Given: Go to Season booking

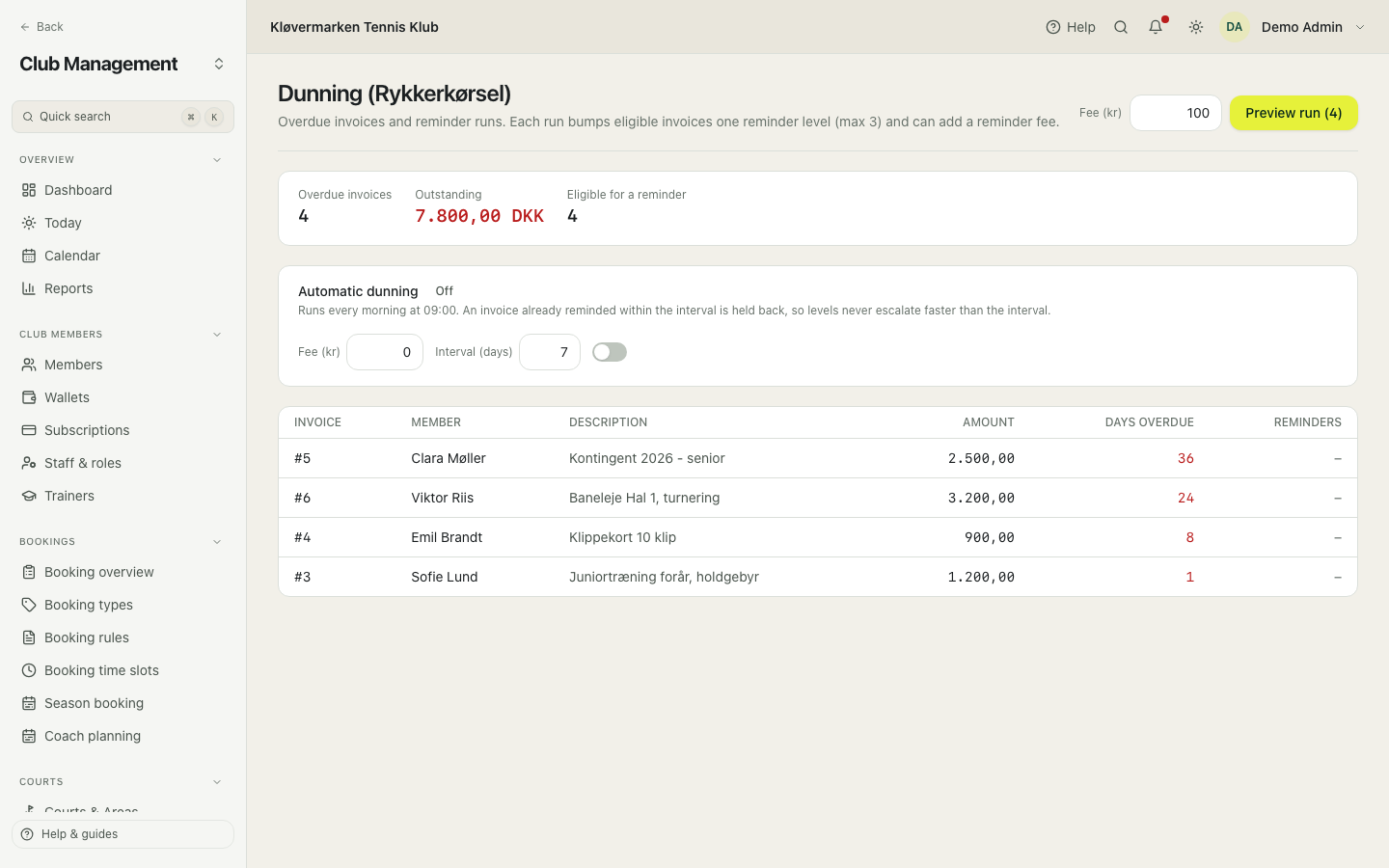Looking at the screenshot, I should click(123, 703).
